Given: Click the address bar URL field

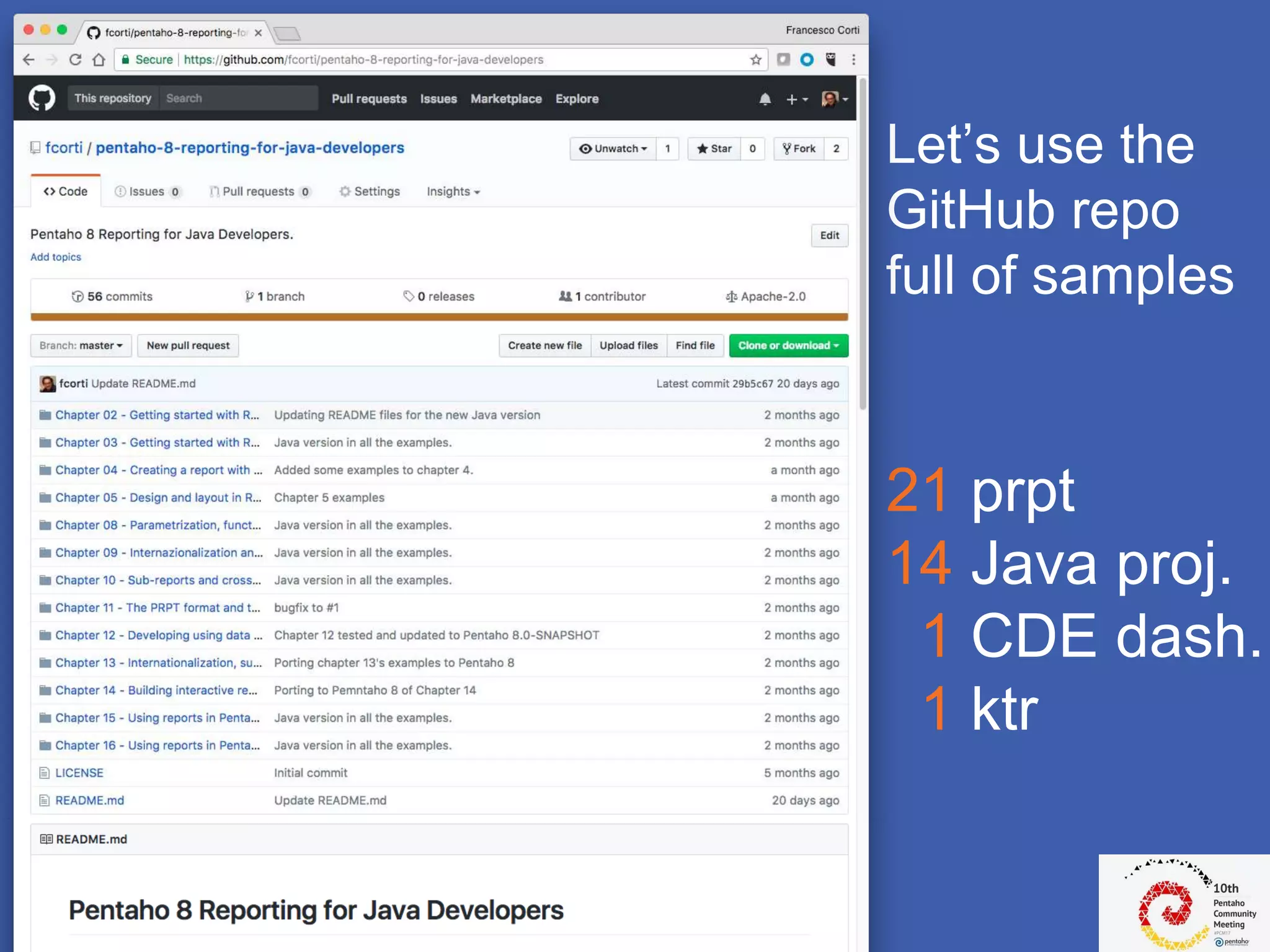Looking at the screenshot, I should click(440, 59).
